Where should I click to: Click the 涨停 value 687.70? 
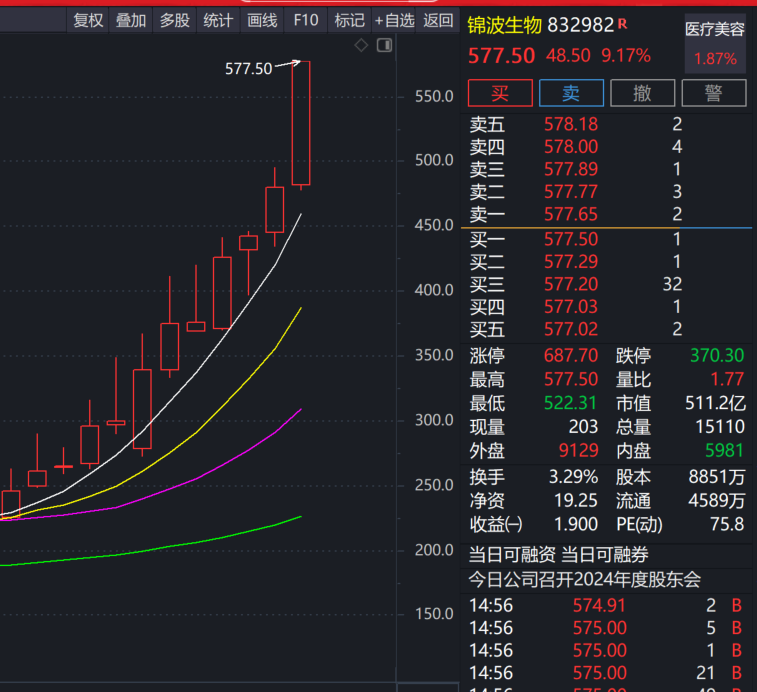(x=571, y=356)
